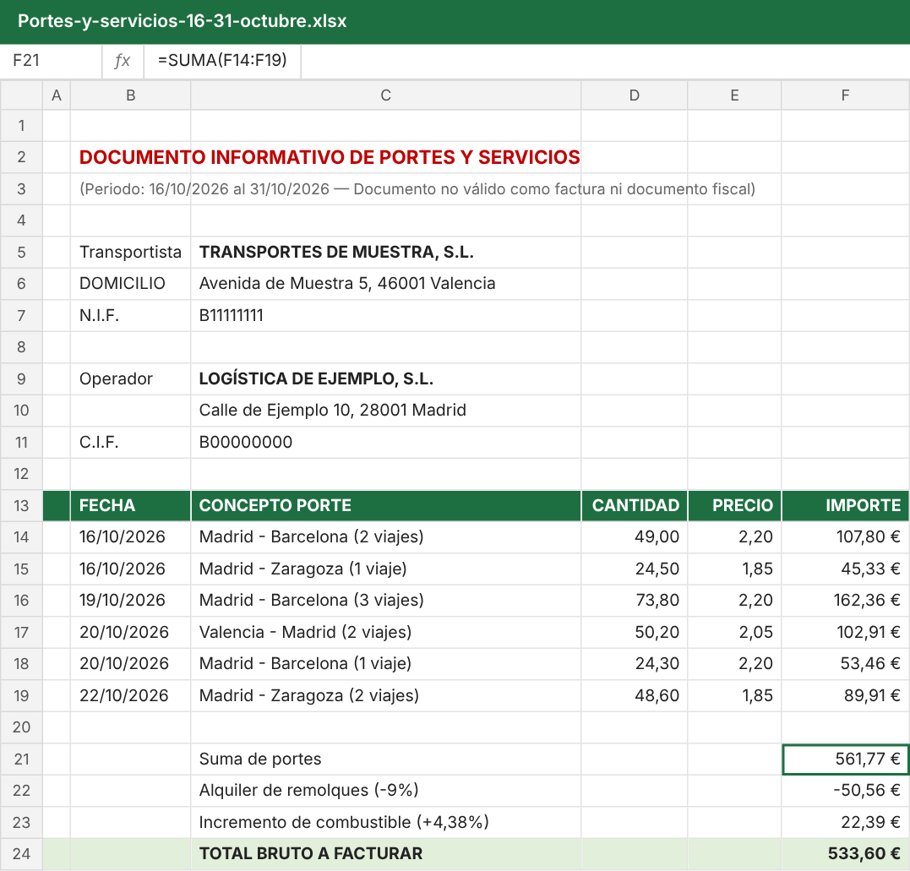Click the 'CONCEPTO PORTE' table header

(x=385, y=505)
